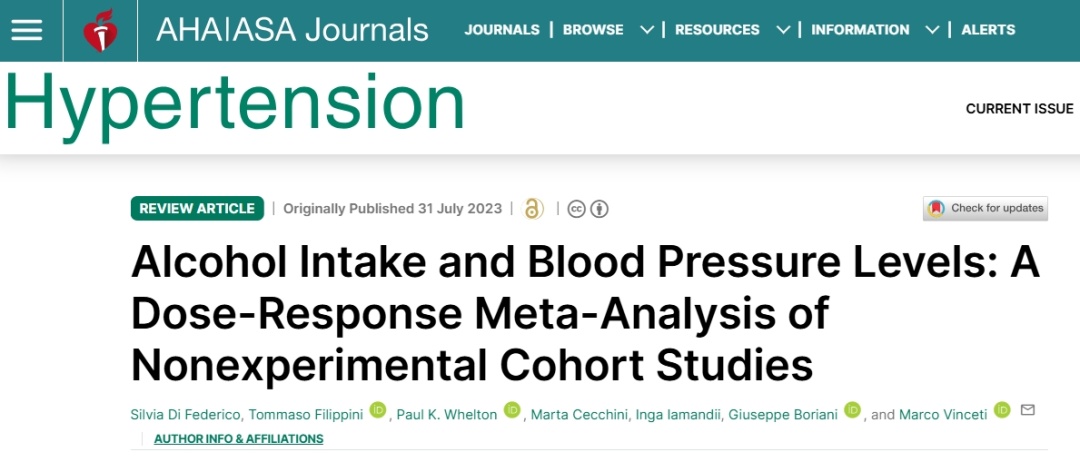Open the Creative Commons license icon

pyautogui.click(x=588, y=209)
